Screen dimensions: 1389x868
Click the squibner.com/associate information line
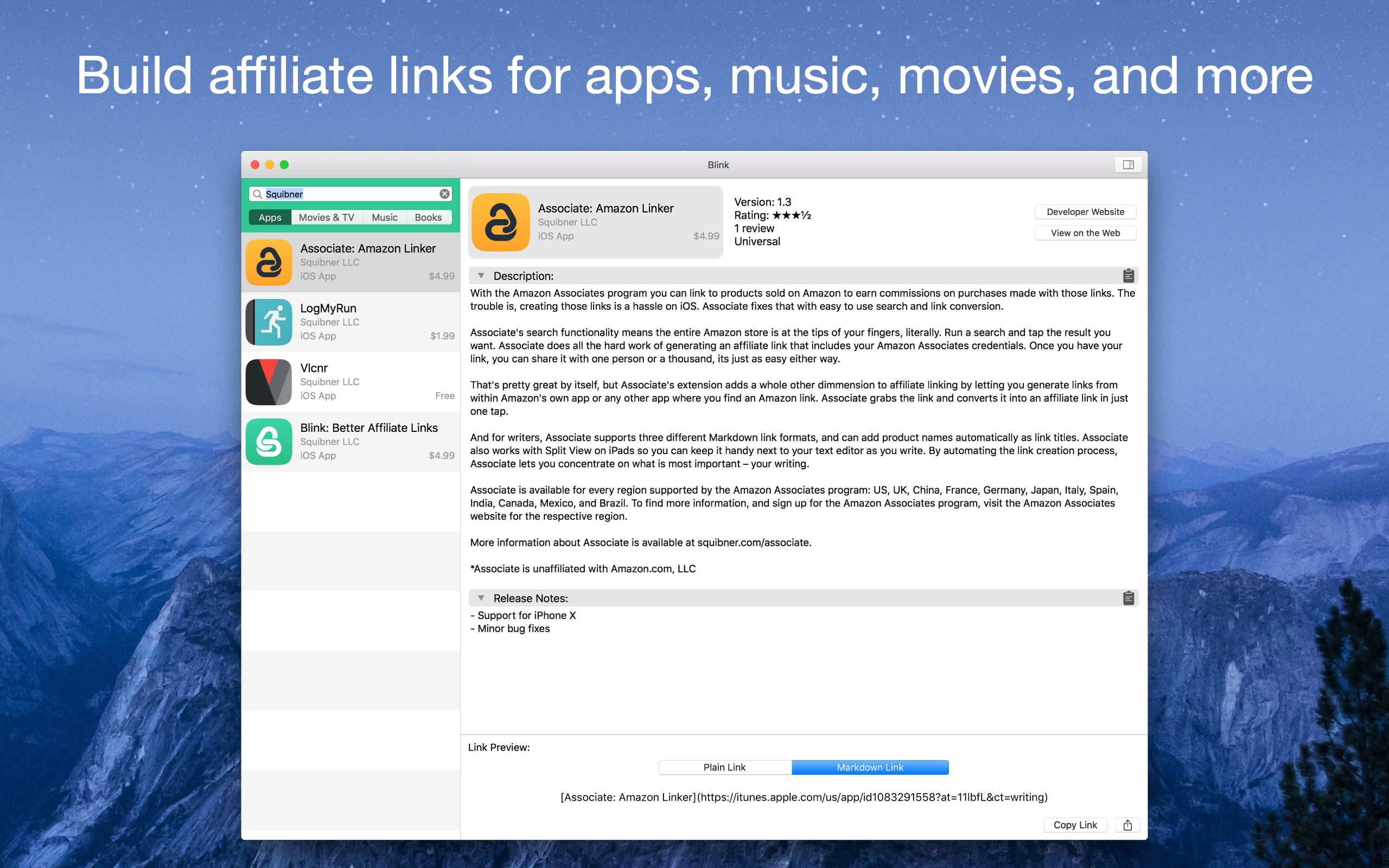pos(641,542)
